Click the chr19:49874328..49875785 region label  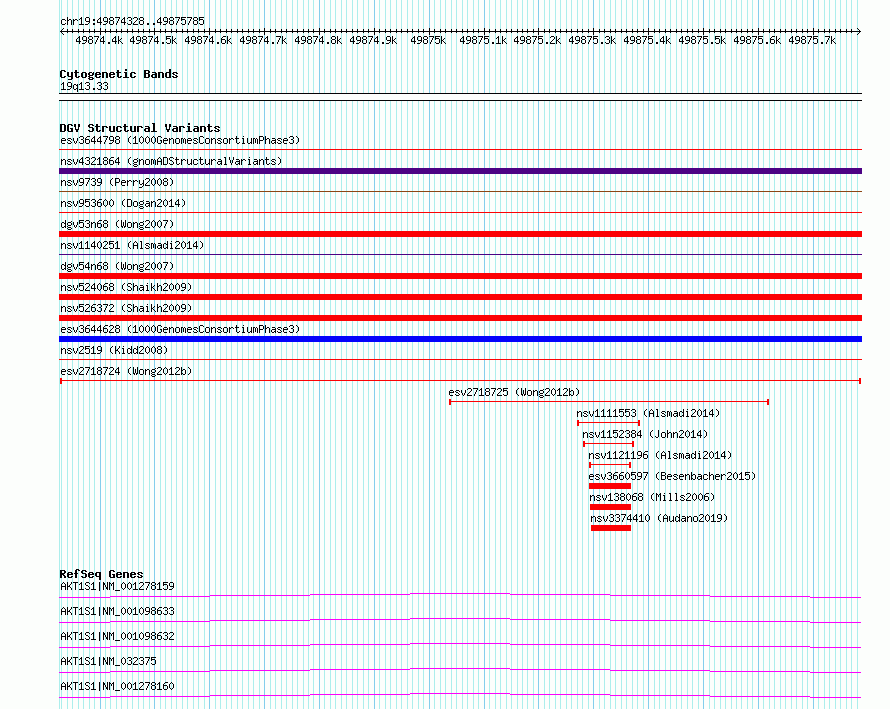(x=132, y=21)
